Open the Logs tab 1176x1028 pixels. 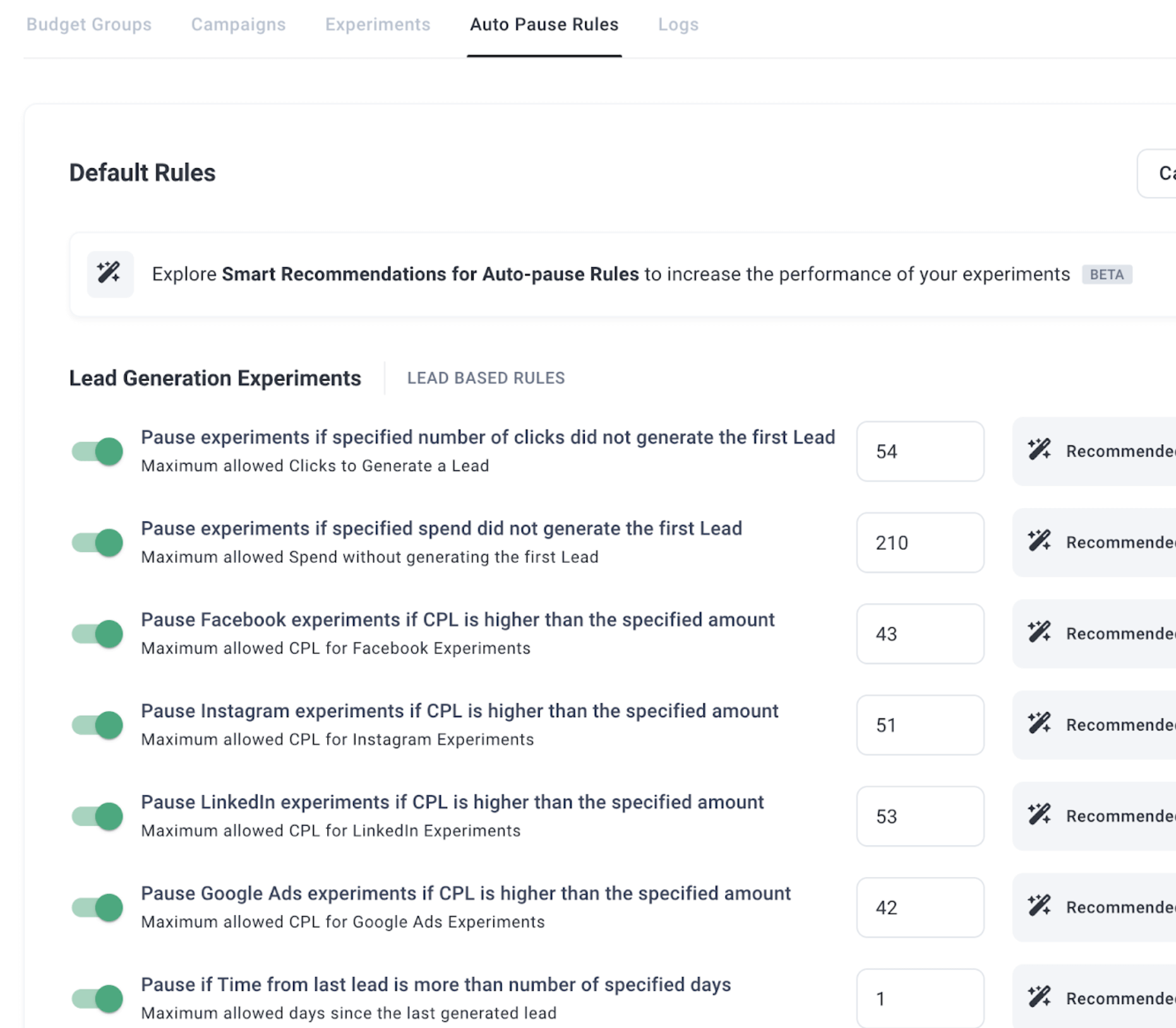tap(678, 25)
